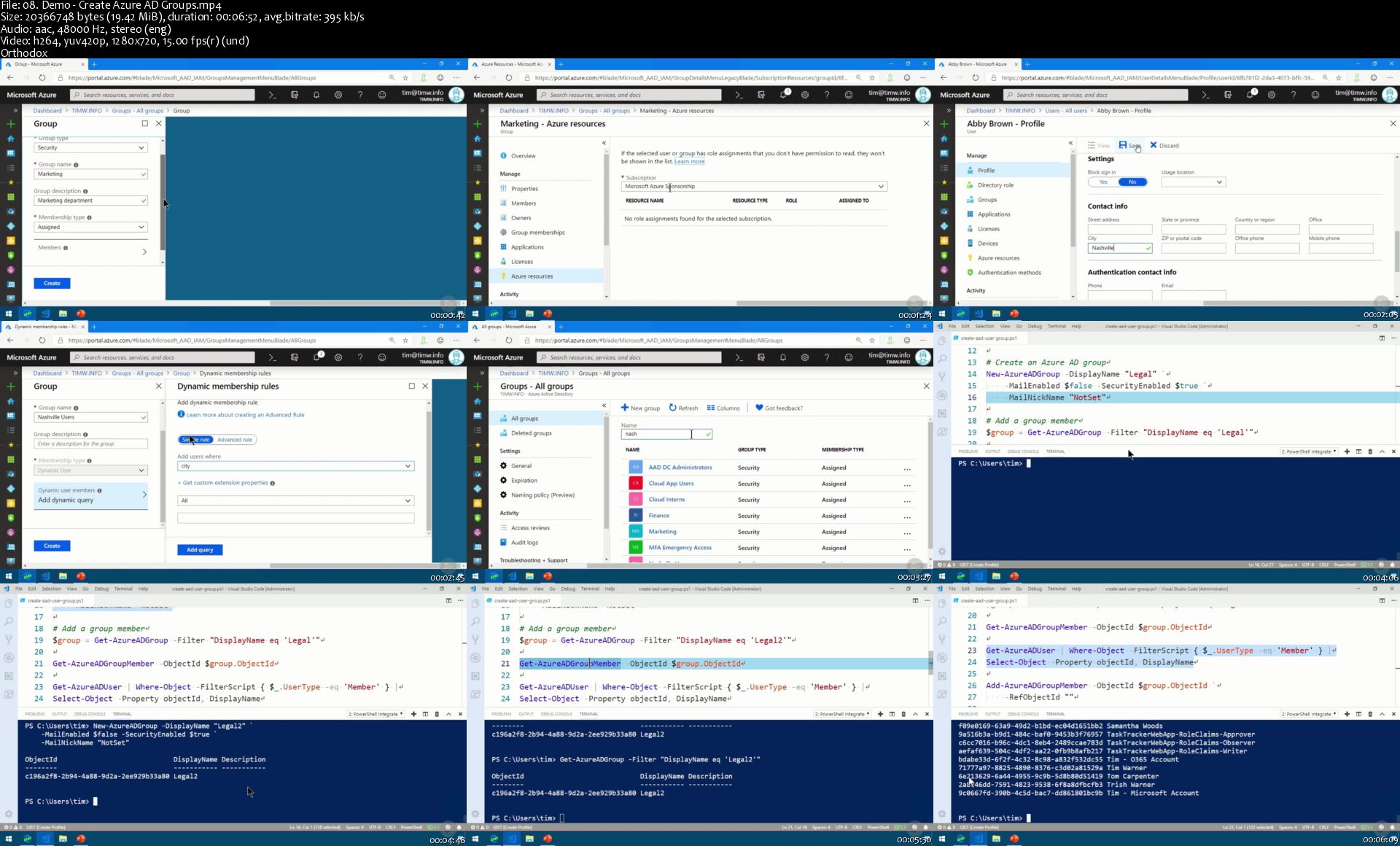Open Learn more about Advanced Rule link

pyautogui.click(x=245, y=415)
